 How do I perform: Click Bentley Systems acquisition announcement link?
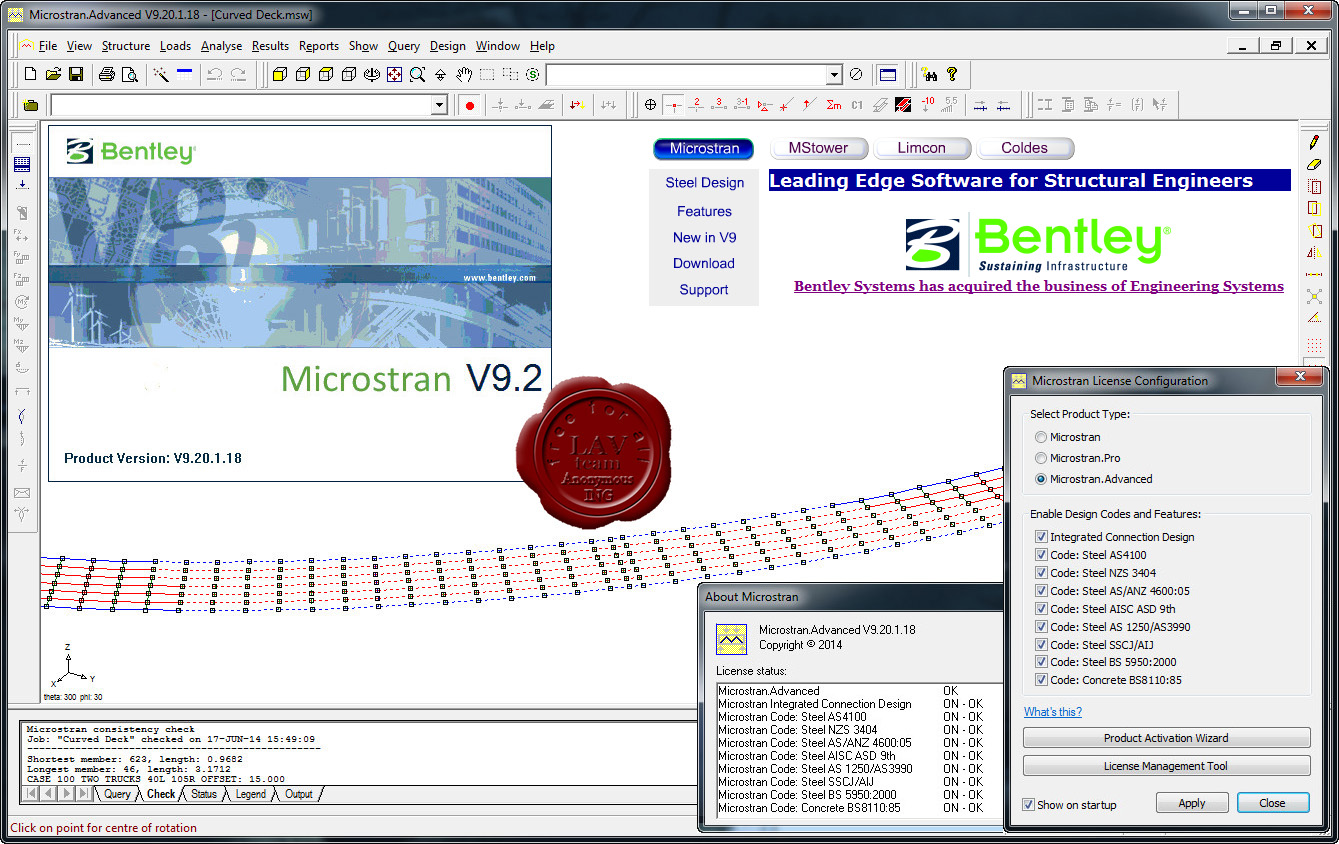(x=1039, y=286)
